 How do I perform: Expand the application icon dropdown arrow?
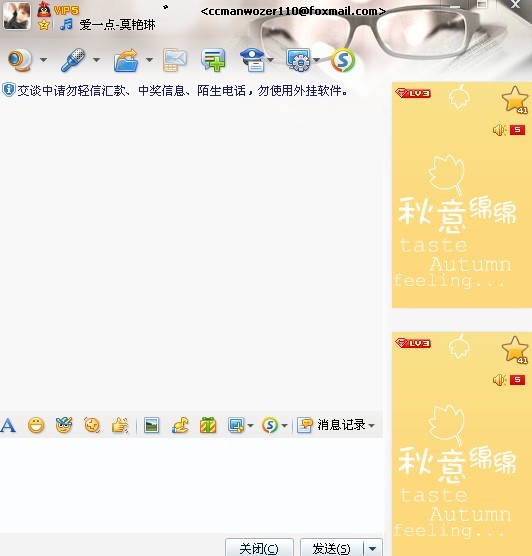coord(317,60)
